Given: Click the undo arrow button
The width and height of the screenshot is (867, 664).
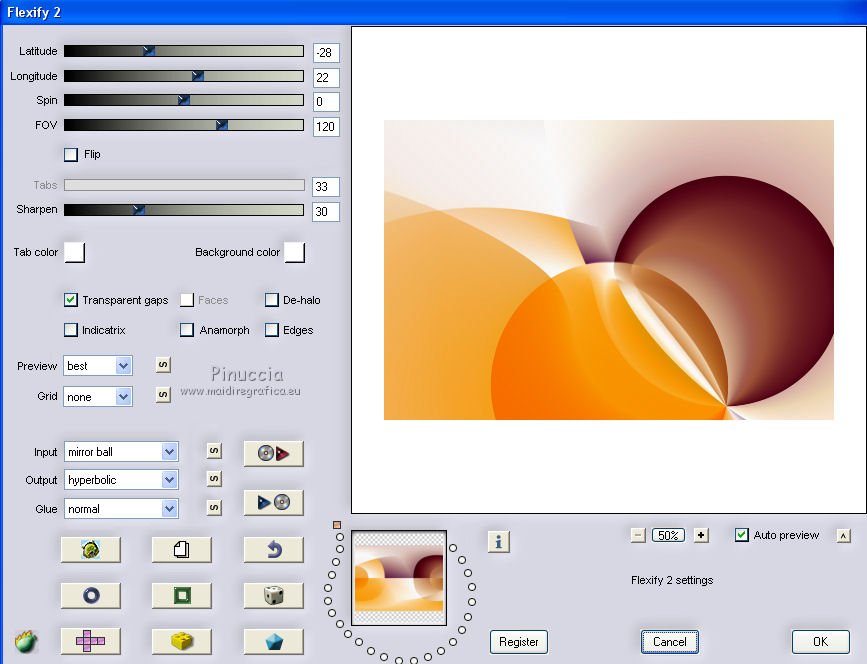Looking at the screenshot, I should click(273, 549).
